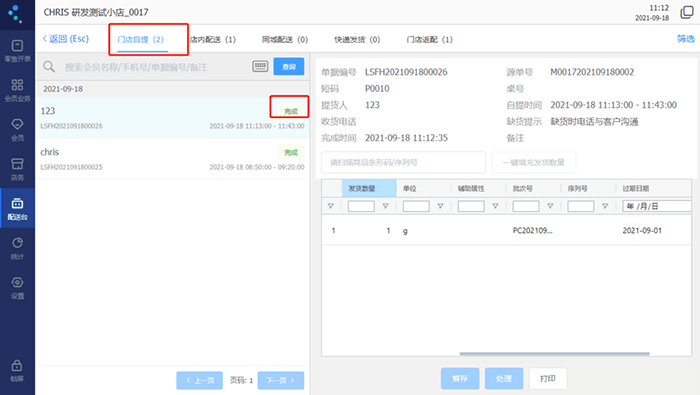Click the 一键填充发货数量 button

(533, 162)
